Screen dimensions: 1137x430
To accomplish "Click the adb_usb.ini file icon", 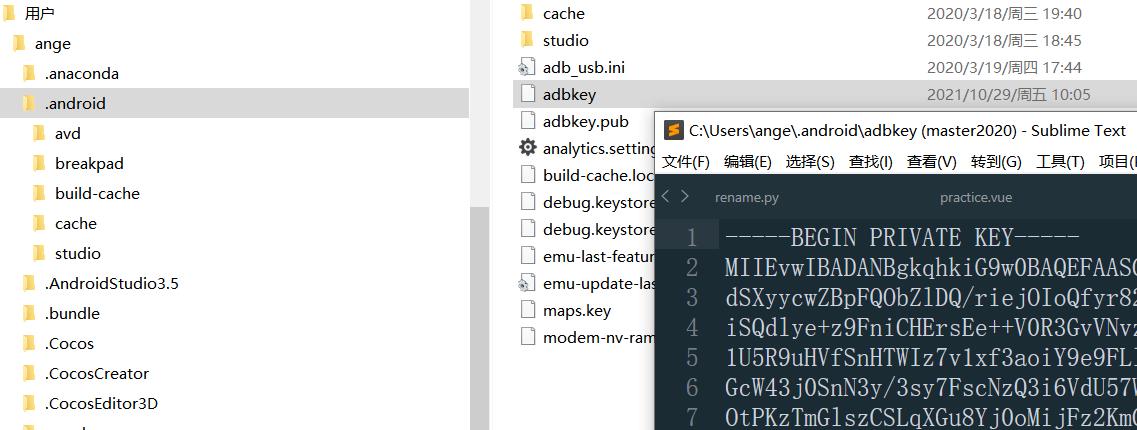I will 527,67.
